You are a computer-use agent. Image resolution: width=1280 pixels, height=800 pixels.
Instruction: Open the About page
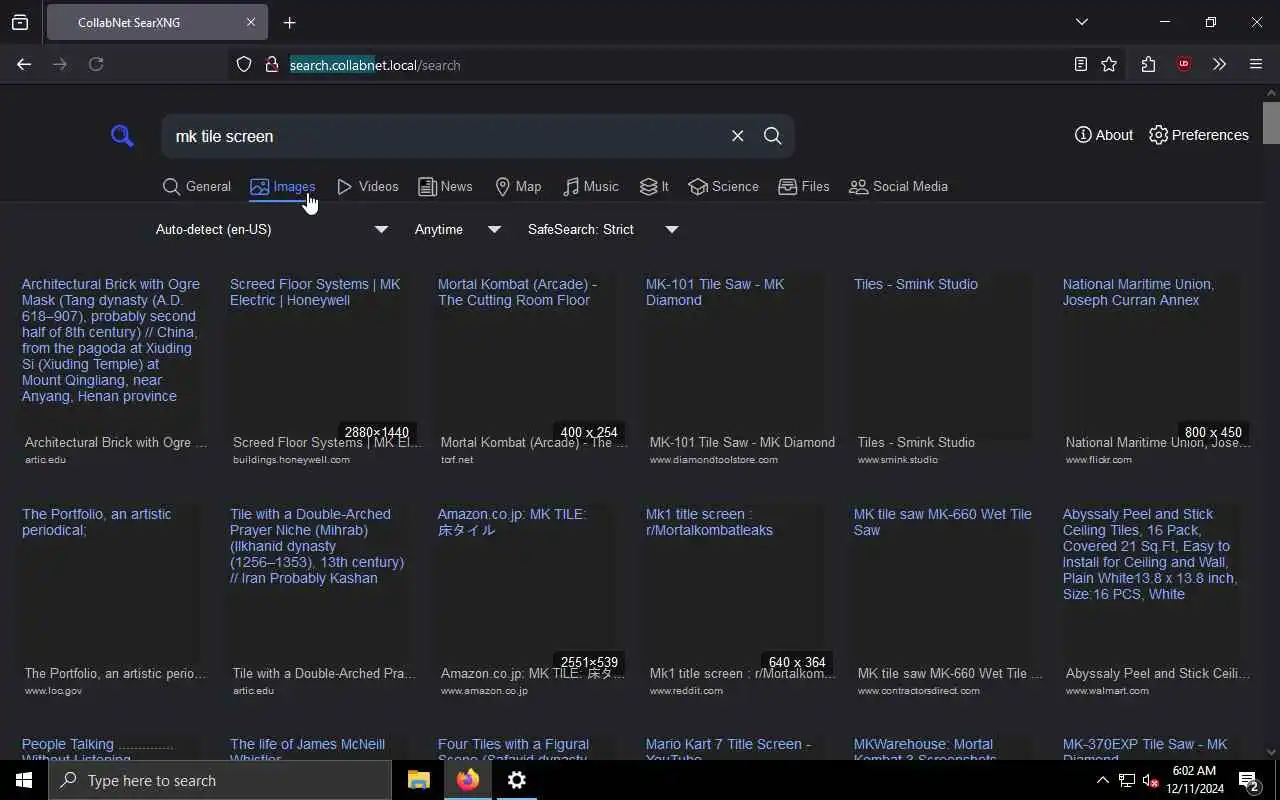point(1103,135)
